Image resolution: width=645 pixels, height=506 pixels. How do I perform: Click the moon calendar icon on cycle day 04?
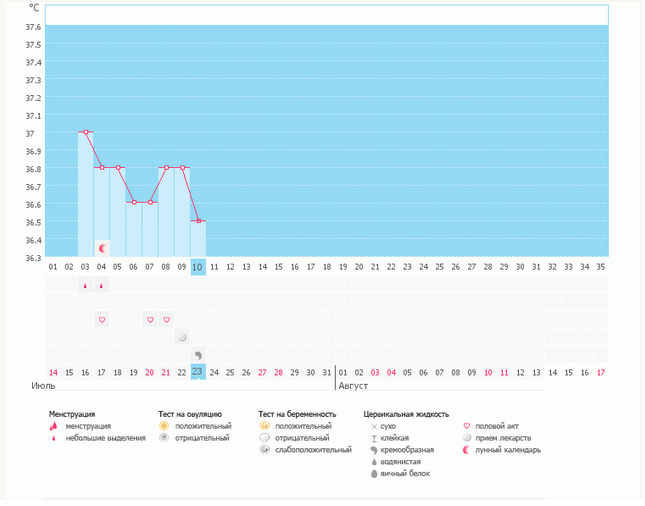(x=102, y=247)
